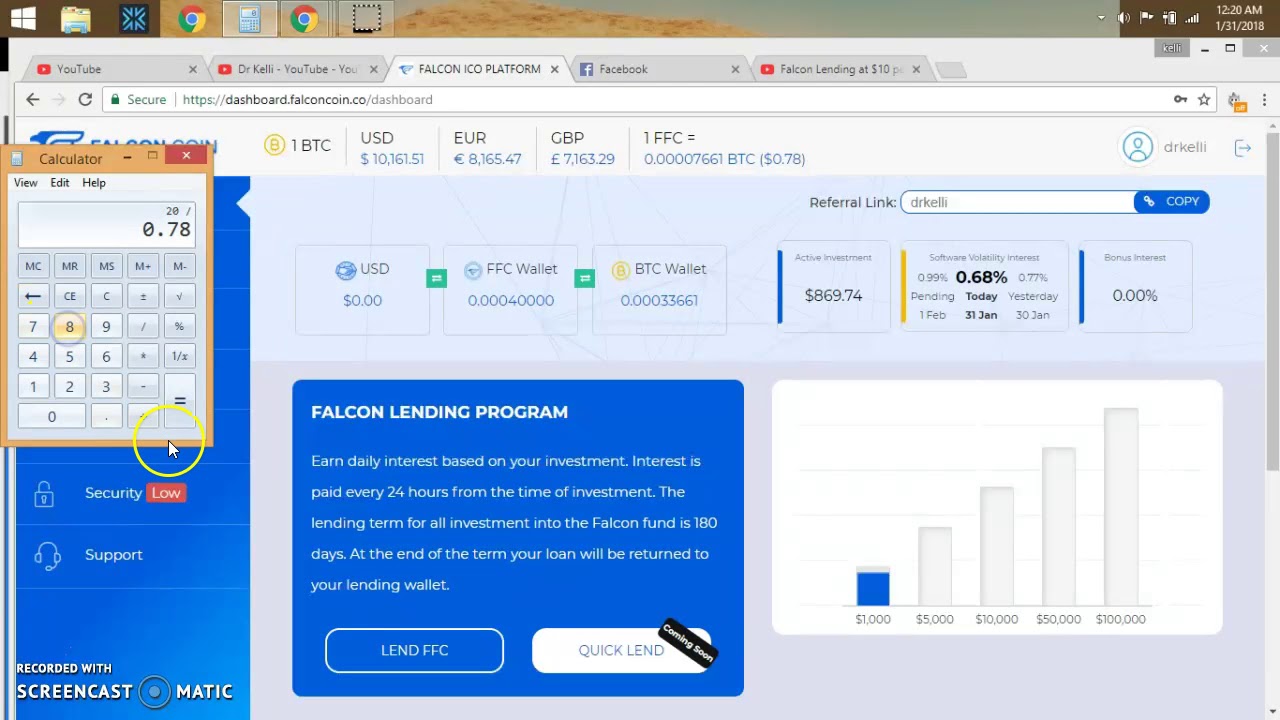1280x720 pixels.
Task: Switch to the Facebook tab
Action: (660, 69)
